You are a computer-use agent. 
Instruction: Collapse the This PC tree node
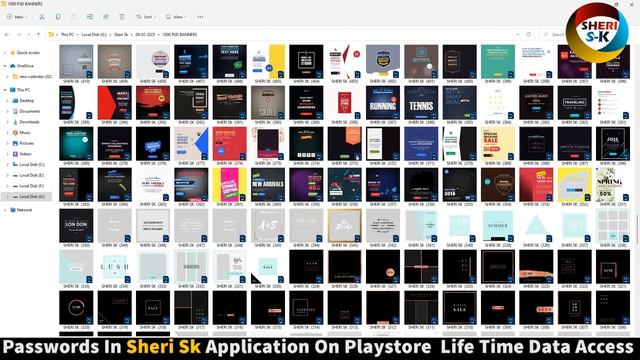(5, 90)
